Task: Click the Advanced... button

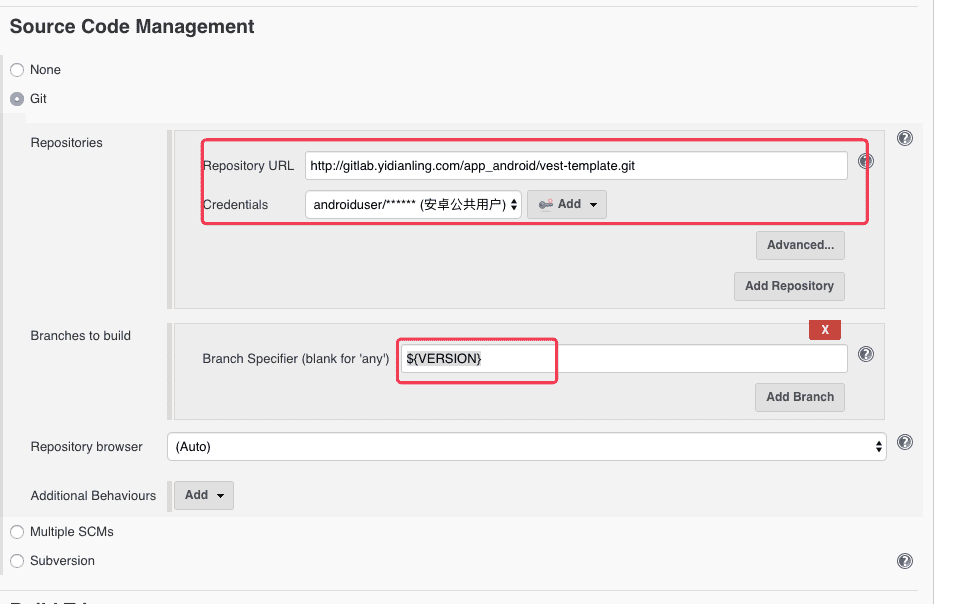Action: click(x=800, y=245)
